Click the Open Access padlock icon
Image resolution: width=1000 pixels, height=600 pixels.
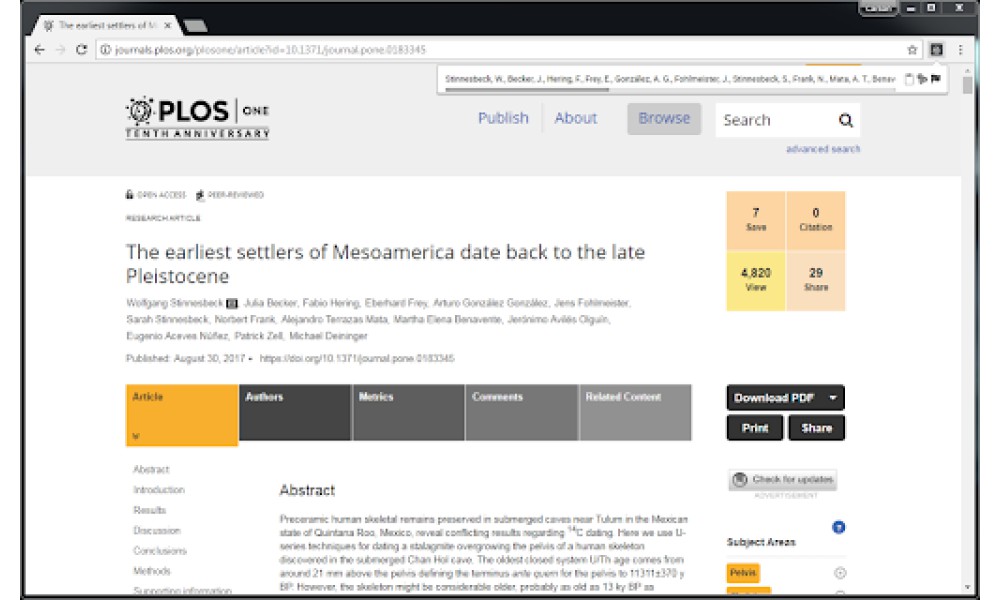(129, 194)
